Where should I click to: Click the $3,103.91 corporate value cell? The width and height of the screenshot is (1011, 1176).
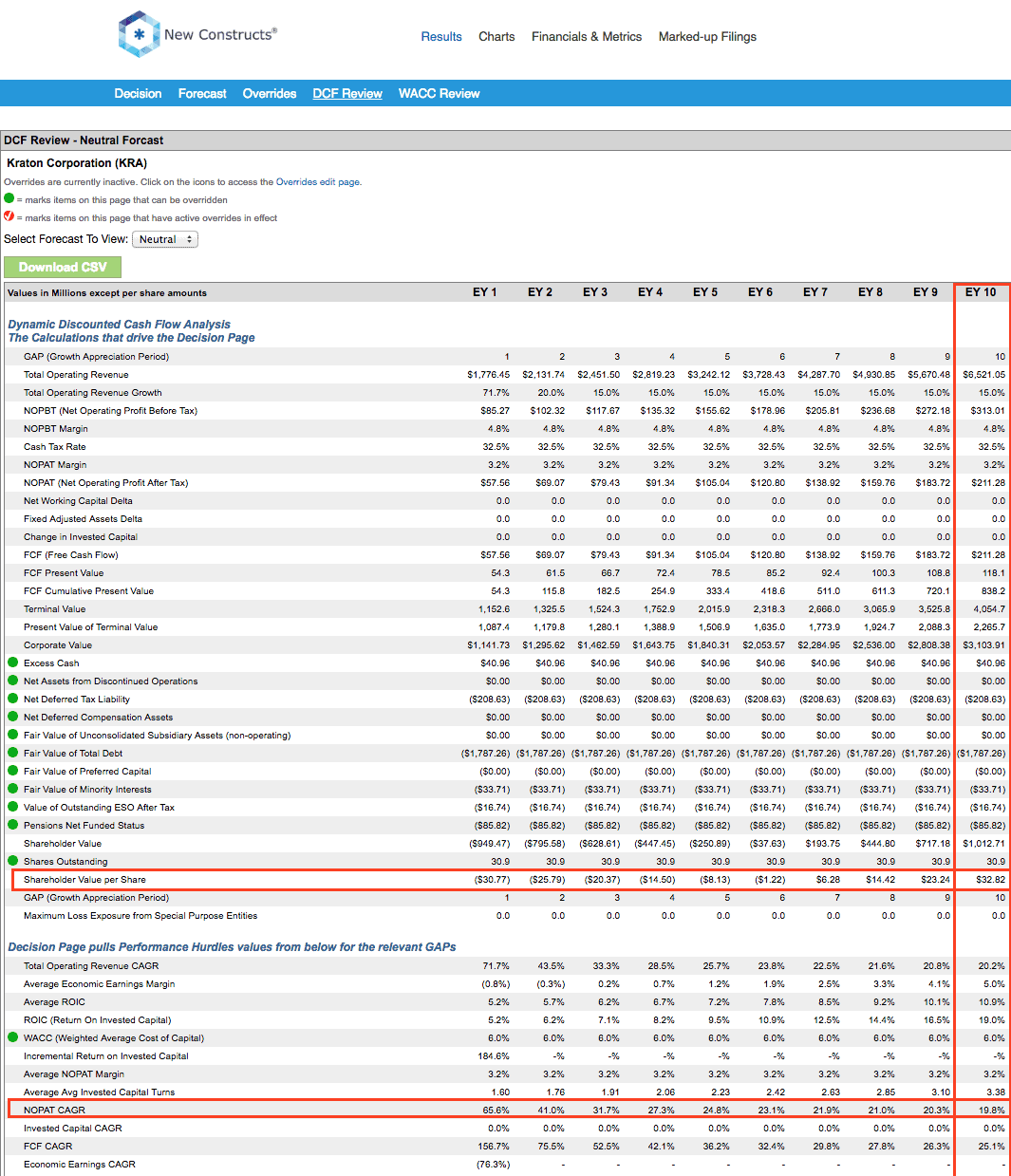pyautogui.click(x=984, y=645)
